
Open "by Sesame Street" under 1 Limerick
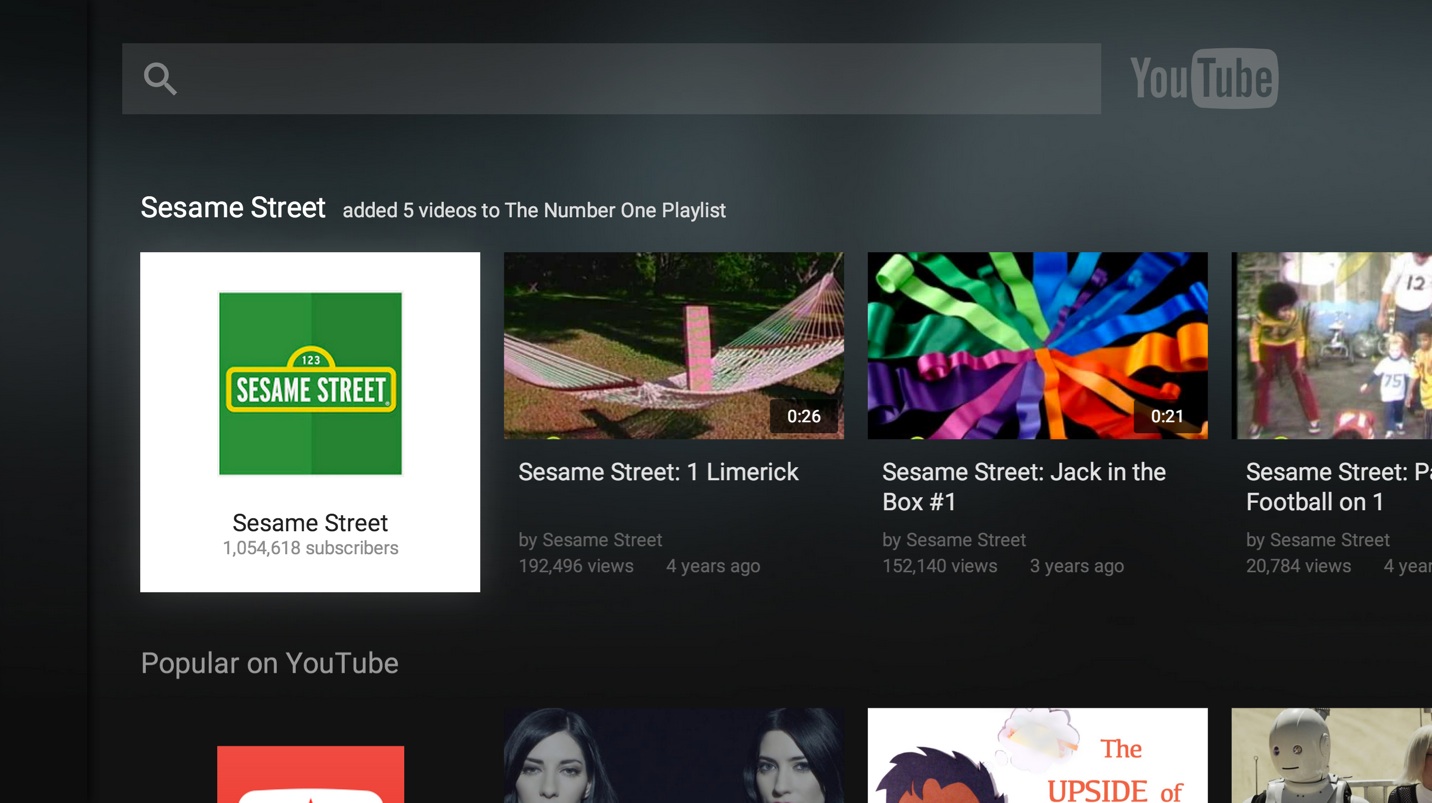[x=590, y=539]
